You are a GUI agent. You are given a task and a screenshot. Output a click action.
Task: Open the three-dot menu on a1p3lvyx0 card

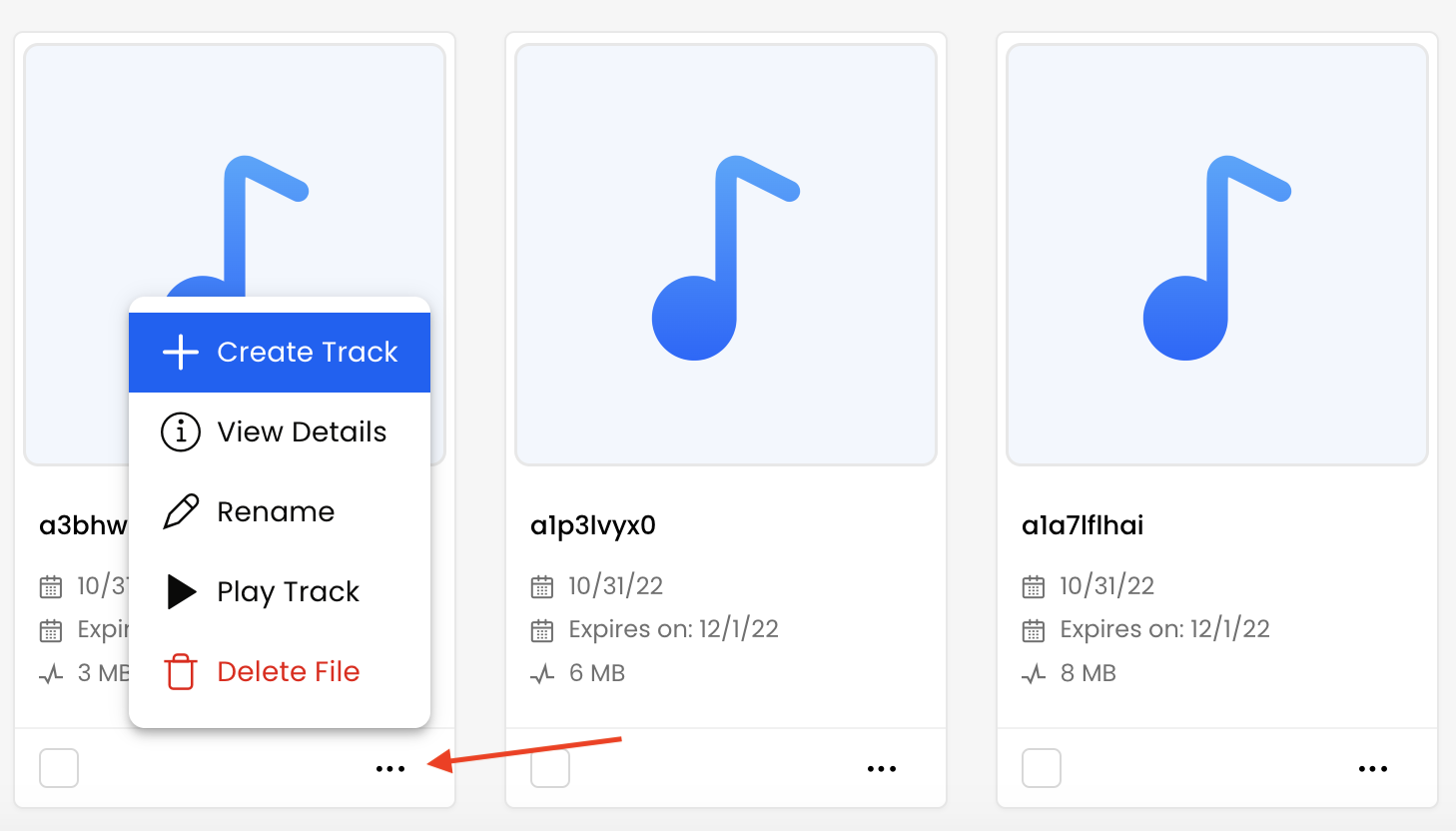[882, 769]
